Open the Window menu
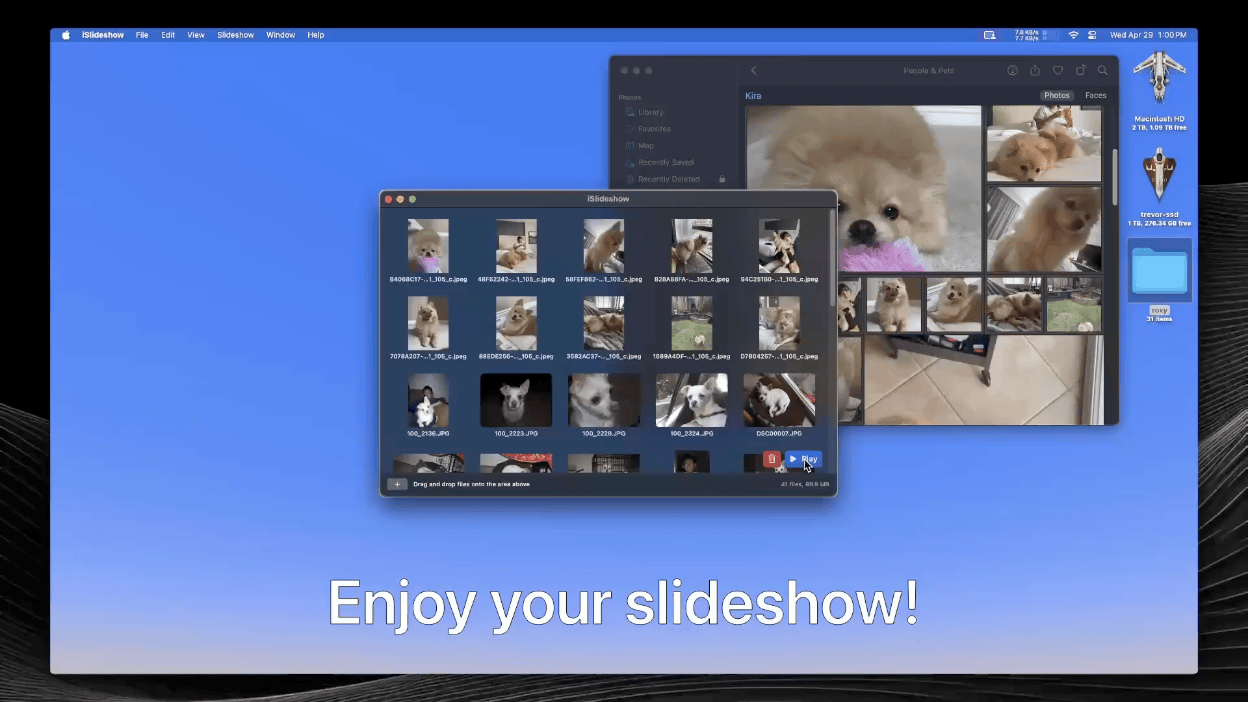Viewport: 1248px width, 702px height. tap(281, 35)
